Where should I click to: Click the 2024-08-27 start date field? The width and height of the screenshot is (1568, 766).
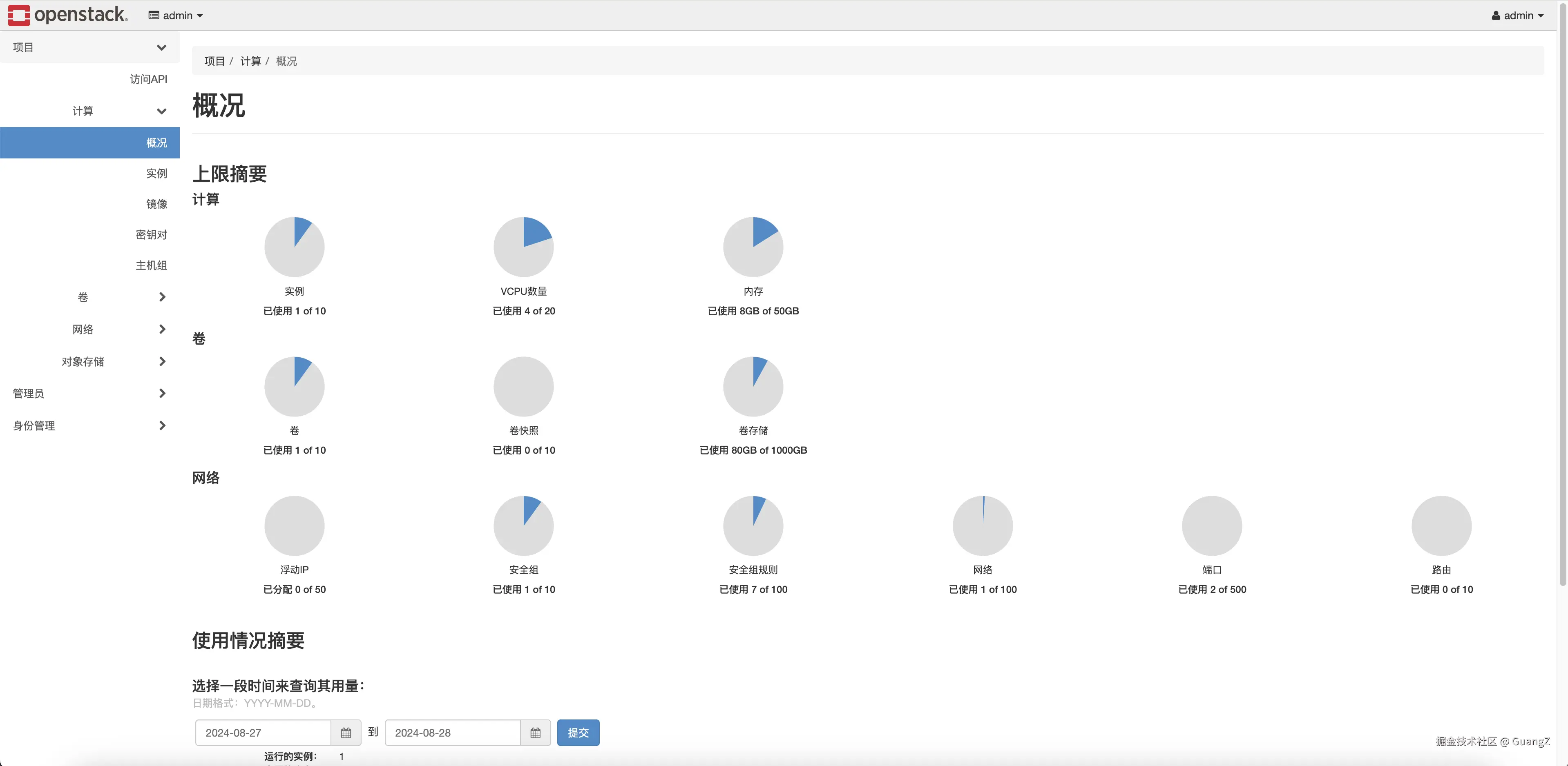pos(263,733)
